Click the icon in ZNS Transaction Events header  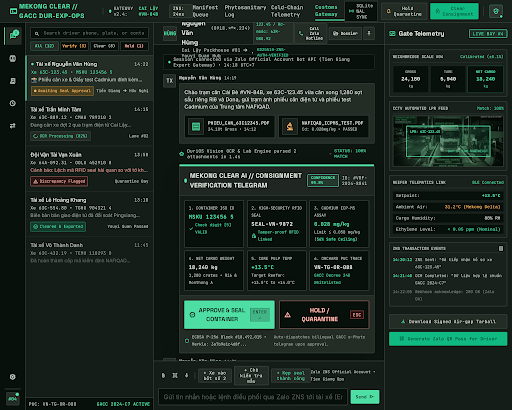tap(501, 248)
